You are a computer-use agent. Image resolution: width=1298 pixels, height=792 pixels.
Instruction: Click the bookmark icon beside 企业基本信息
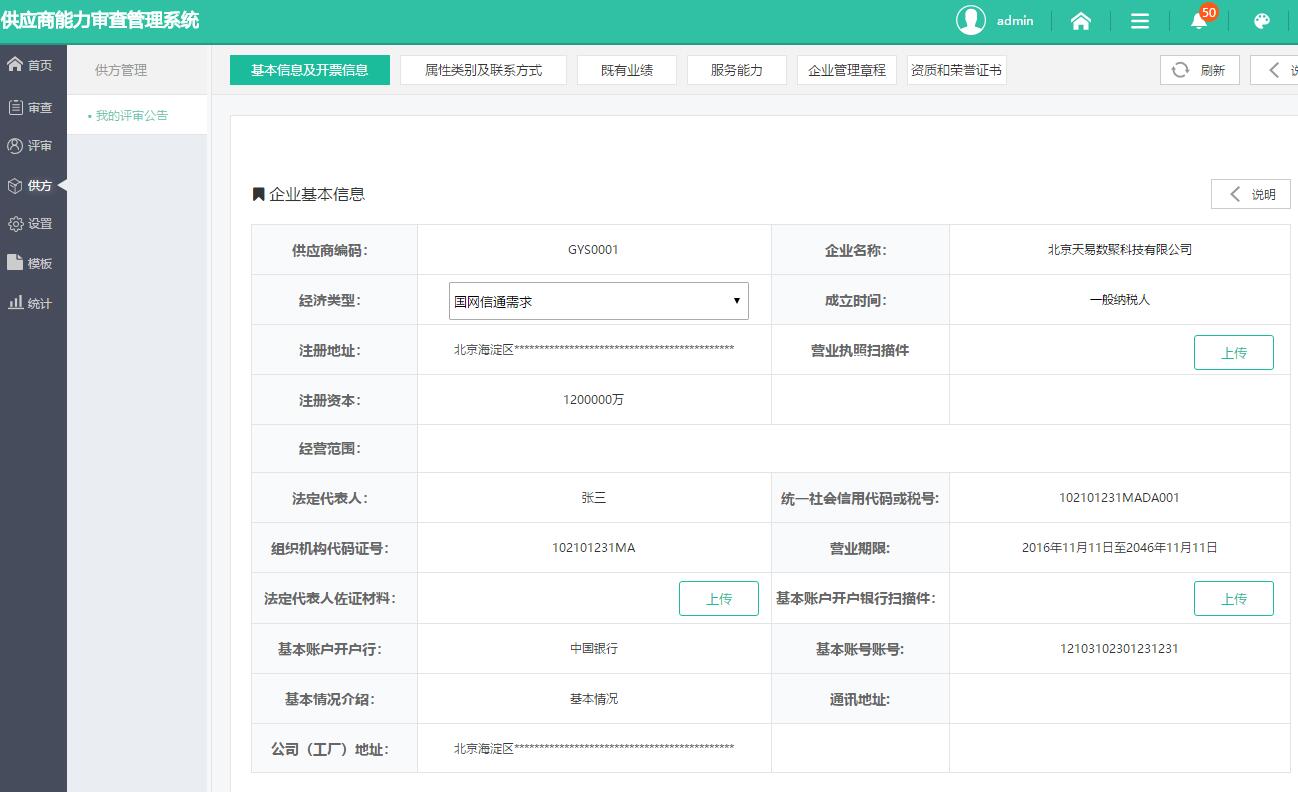258,194
